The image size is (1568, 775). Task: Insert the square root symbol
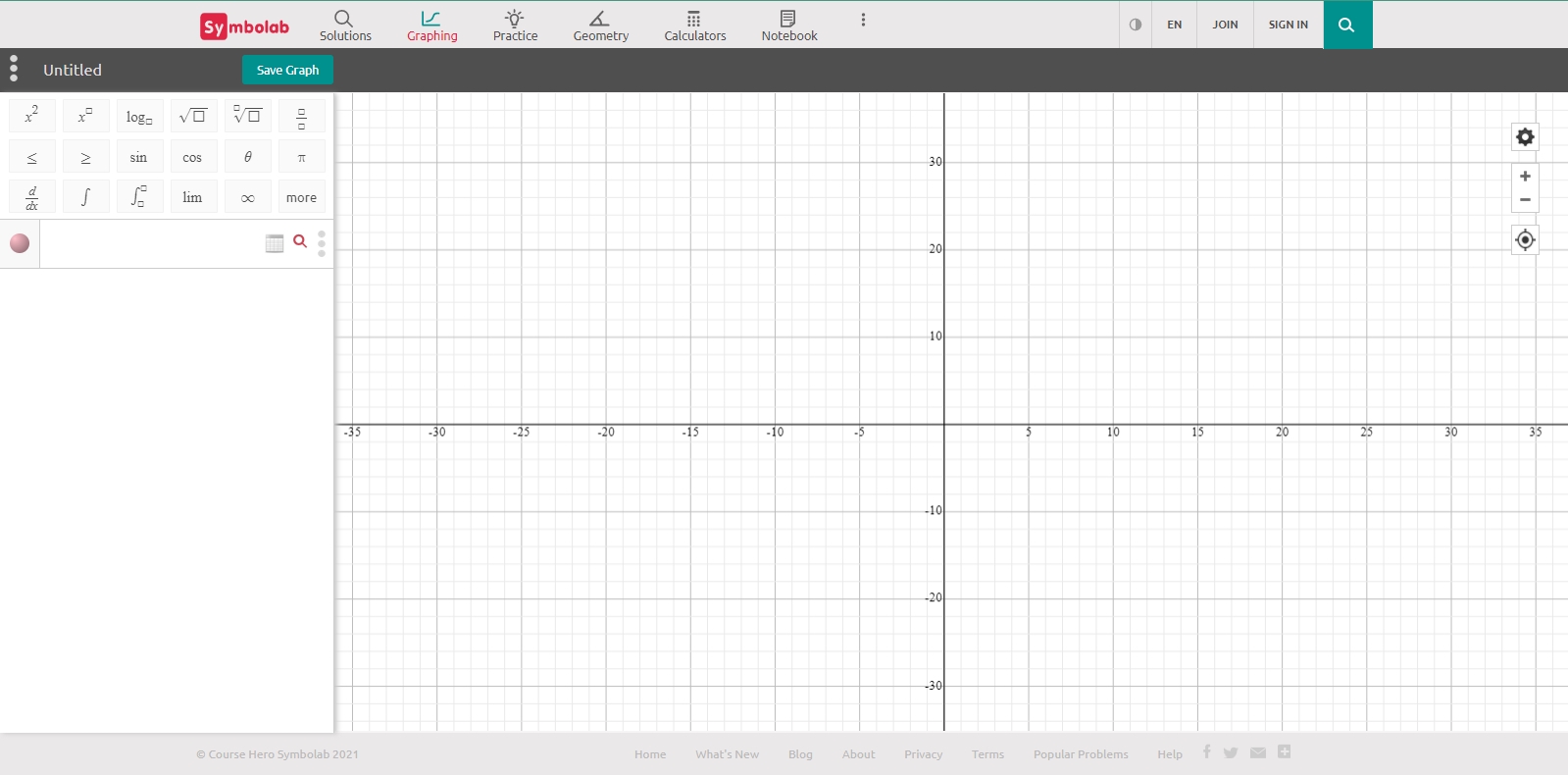point(193,116)
